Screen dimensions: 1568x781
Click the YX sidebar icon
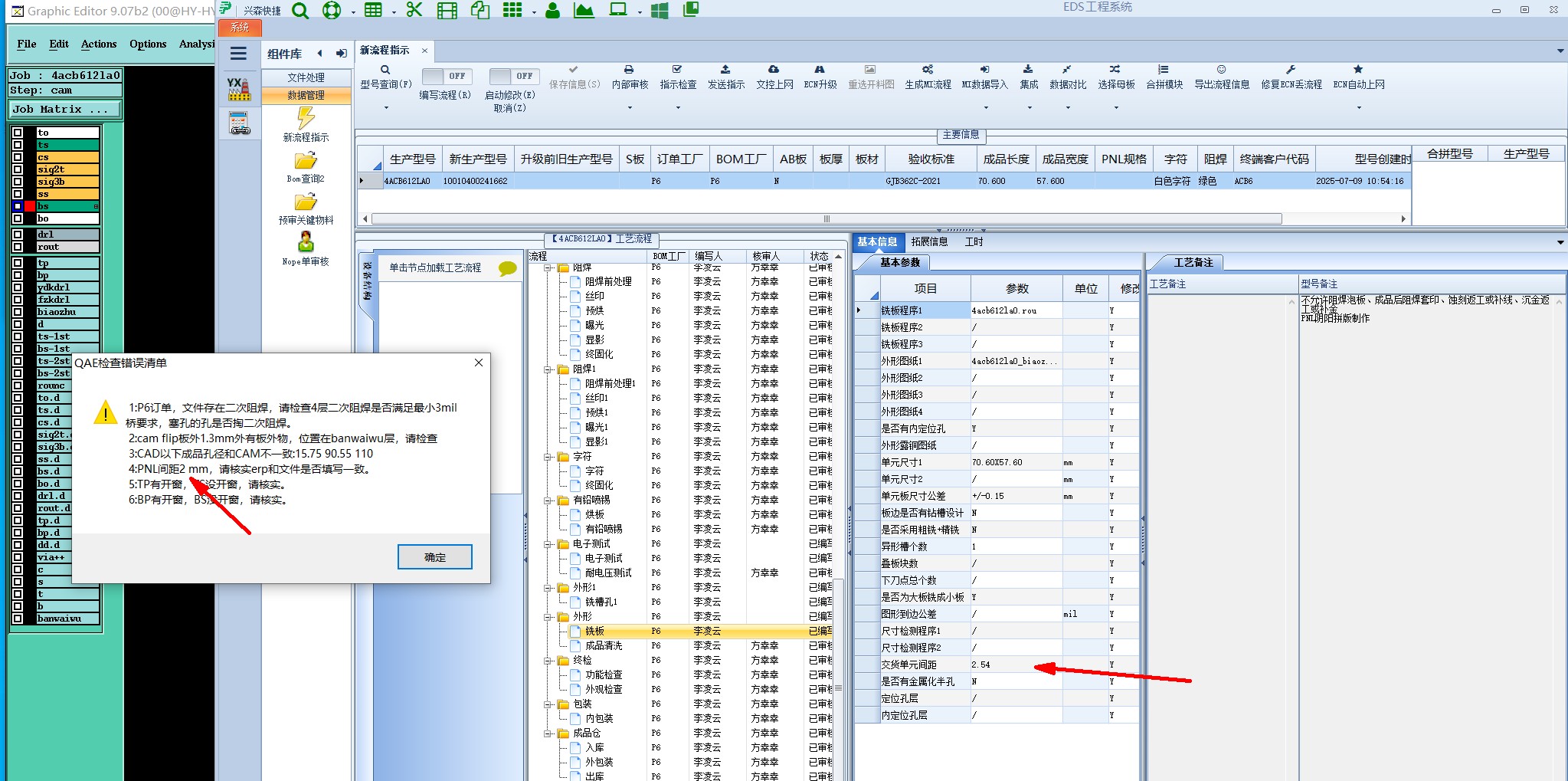click(x=239, y=88)
